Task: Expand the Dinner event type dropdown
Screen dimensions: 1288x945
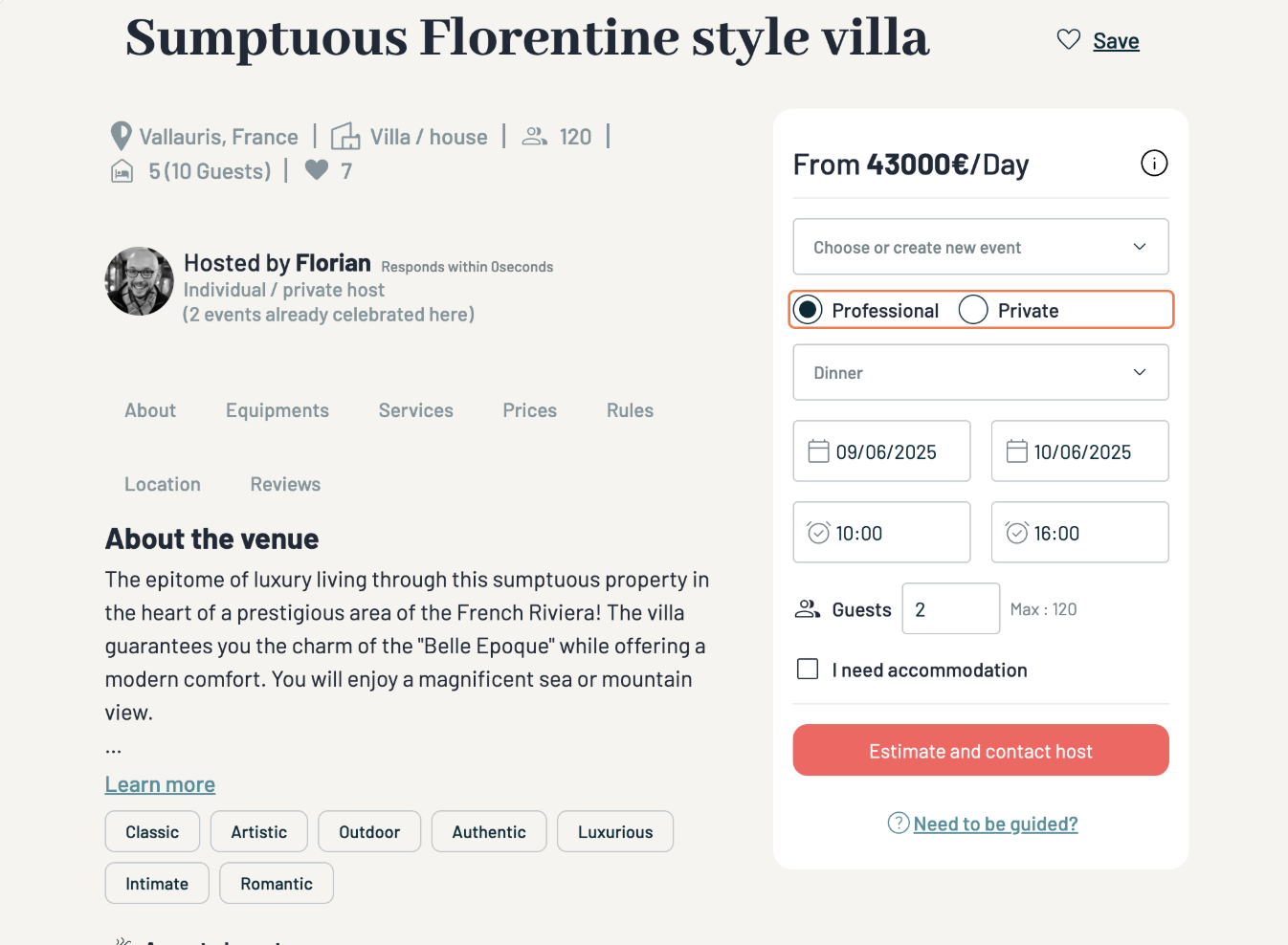Action: click(x=980, y=372)
